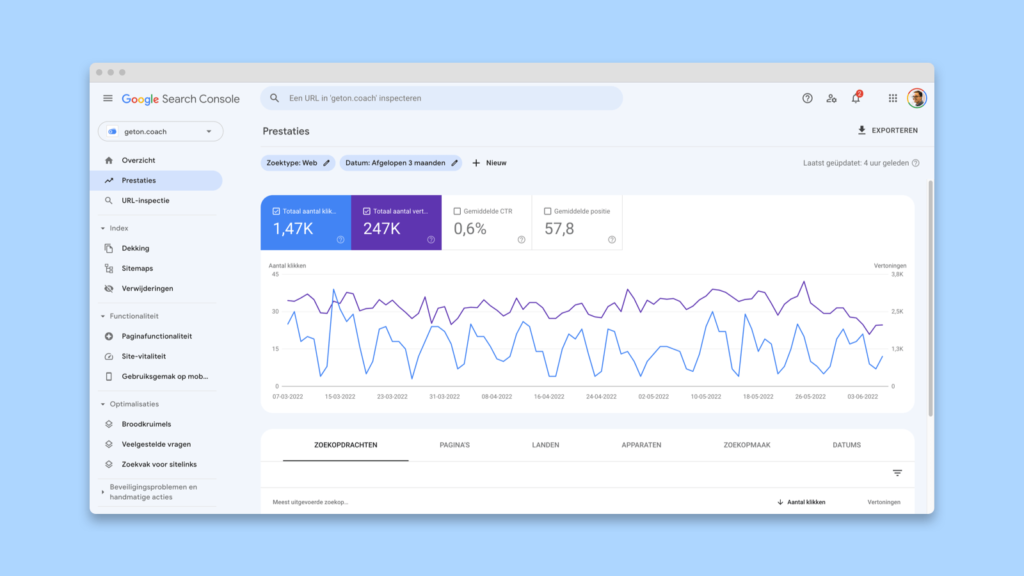Screen dimensions: 1024x576
Task: Switch to the APPARATEN tab
Action: [x=641, y=445]
